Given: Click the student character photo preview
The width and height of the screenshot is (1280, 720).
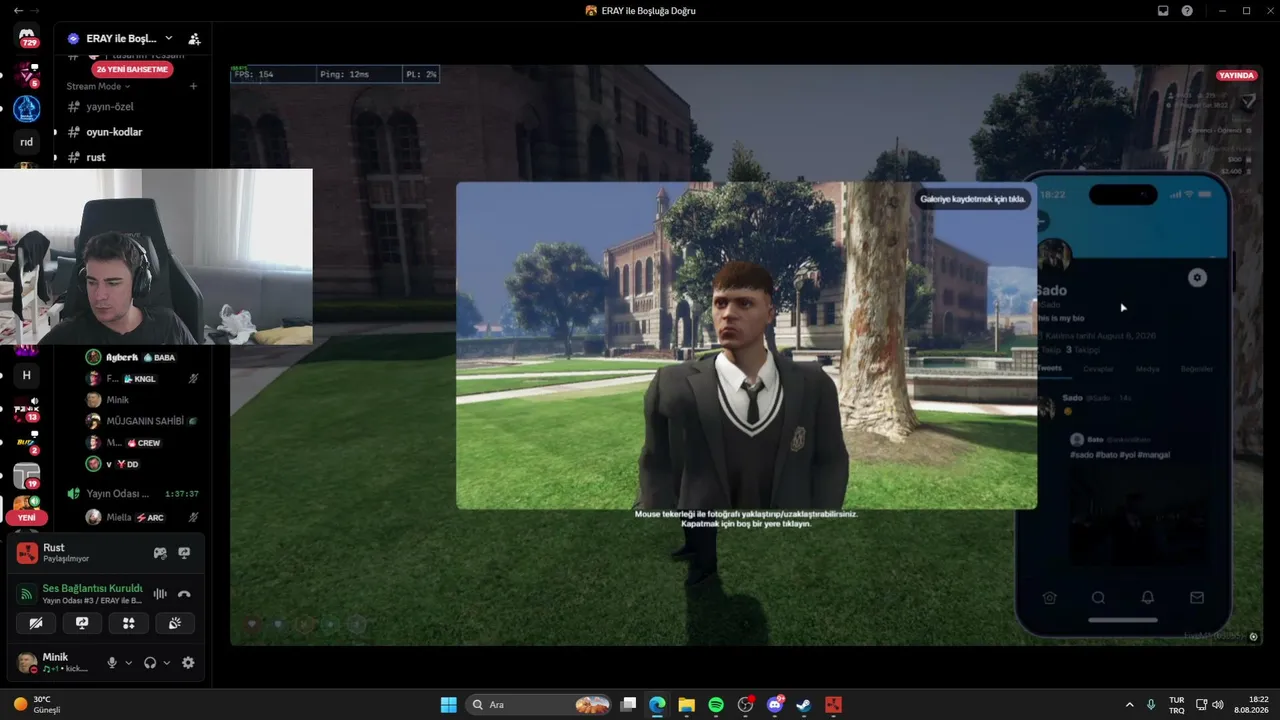Looking at the screenshot, I should (x=746, y=345).
